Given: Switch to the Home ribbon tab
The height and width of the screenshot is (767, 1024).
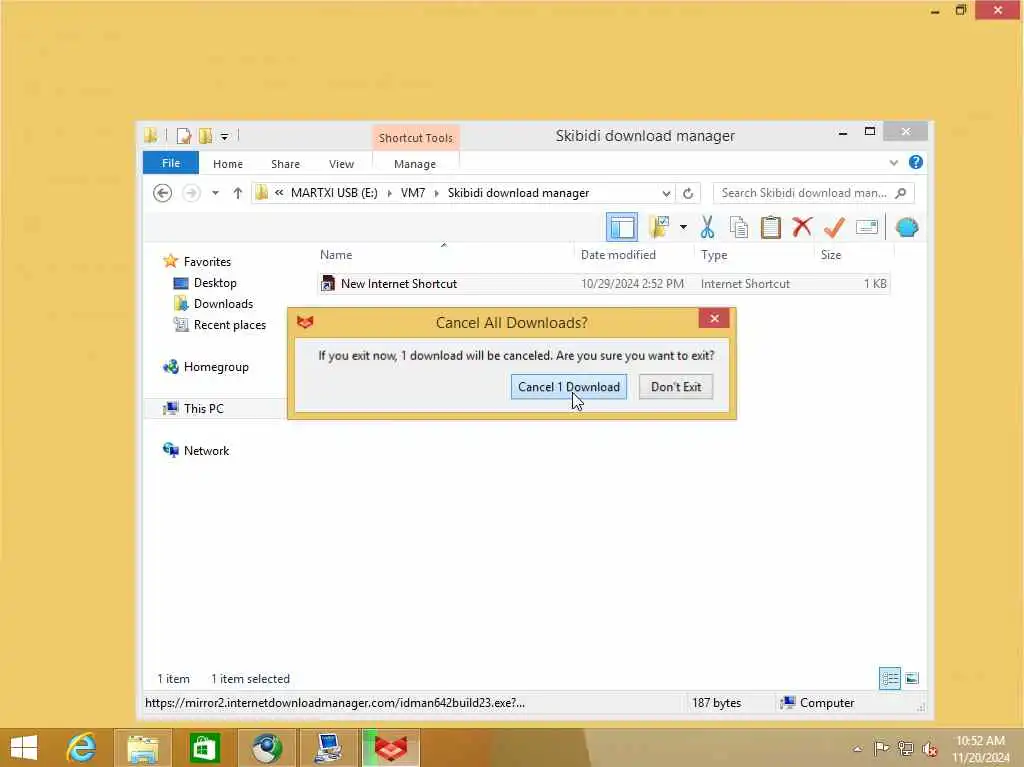Looking at the screenshot, I should tap(227, 164).
